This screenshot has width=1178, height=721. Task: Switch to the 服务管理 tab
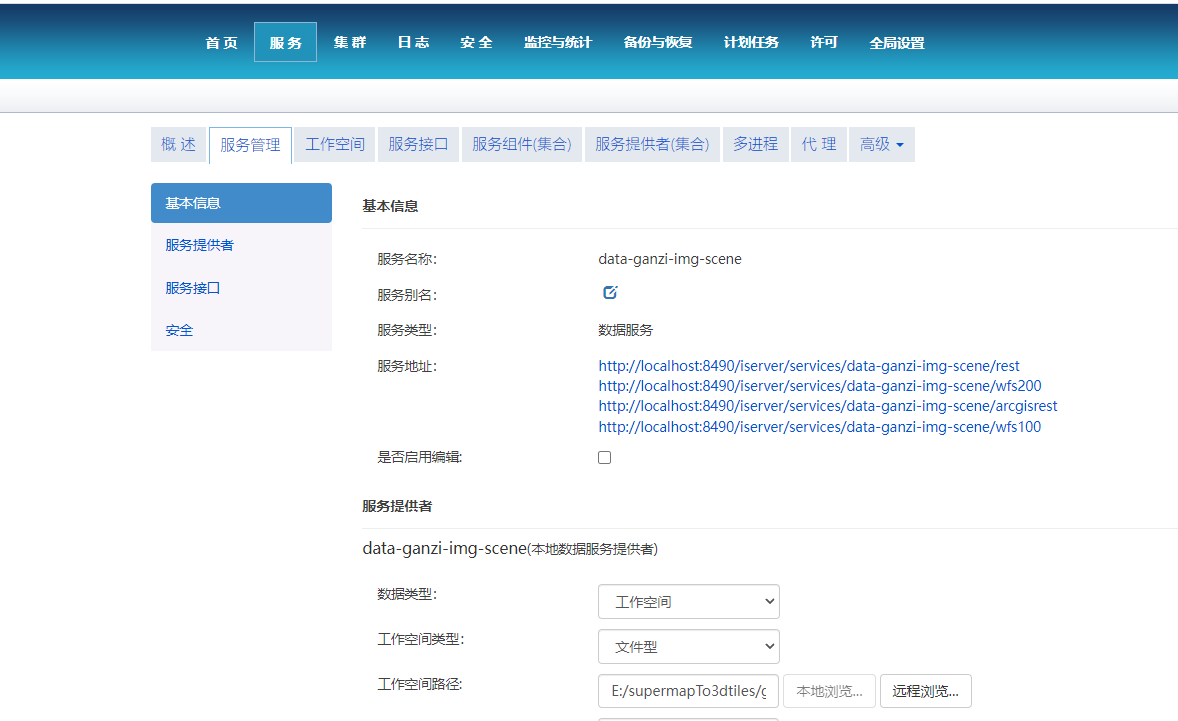[250, 145]
